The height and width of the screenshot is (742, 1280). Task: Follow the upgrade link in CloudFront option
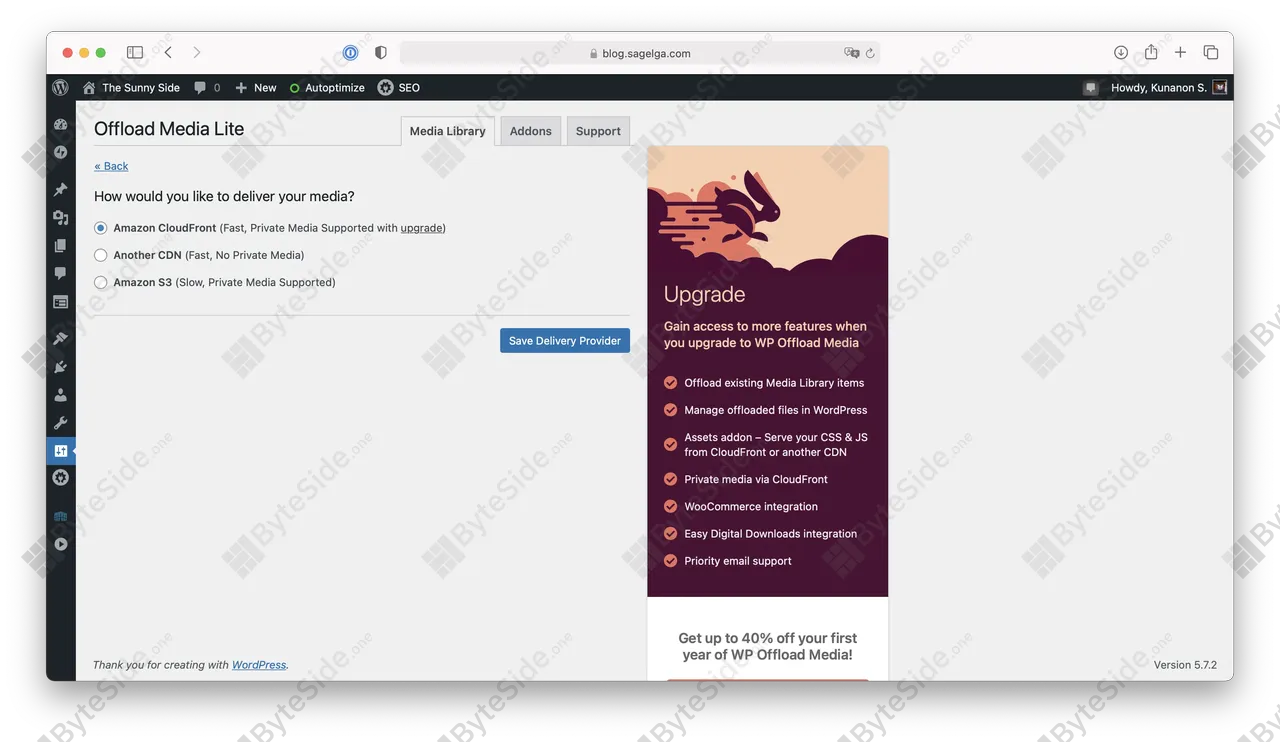coord(422,228)
